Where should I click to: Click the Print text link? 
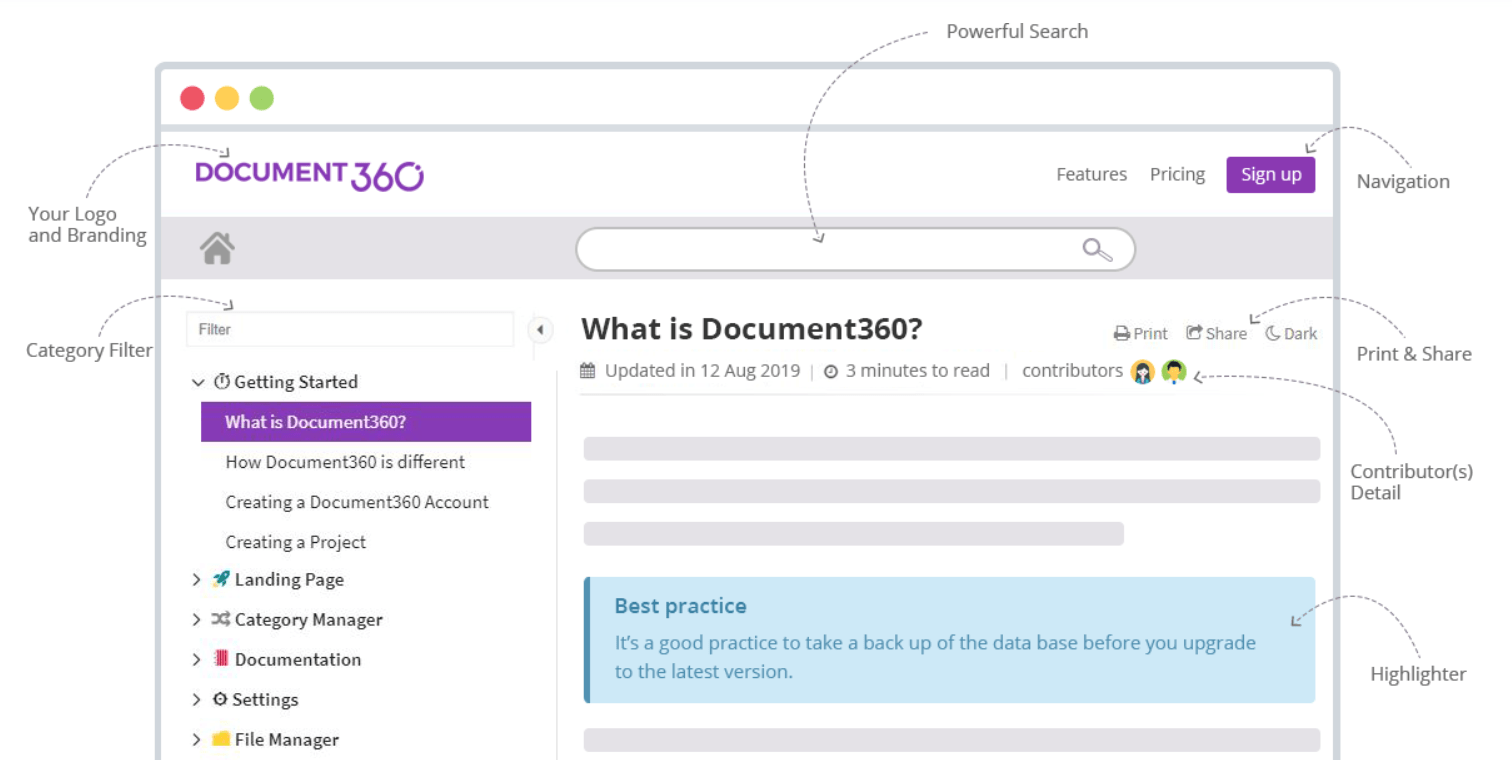pyautogui.click(x=1151, y=334)
